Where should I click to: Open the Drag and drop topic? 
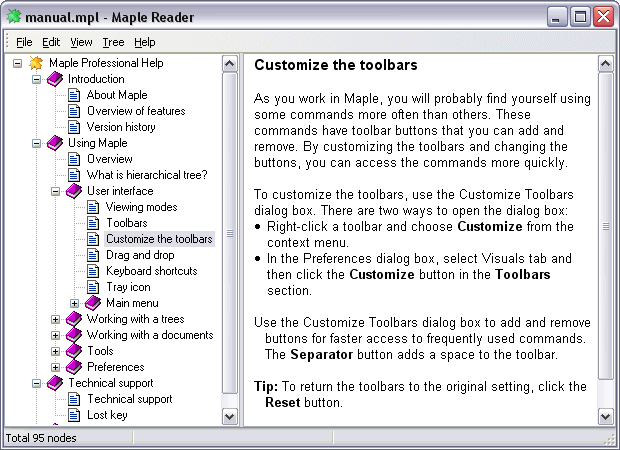coord(140,255)
